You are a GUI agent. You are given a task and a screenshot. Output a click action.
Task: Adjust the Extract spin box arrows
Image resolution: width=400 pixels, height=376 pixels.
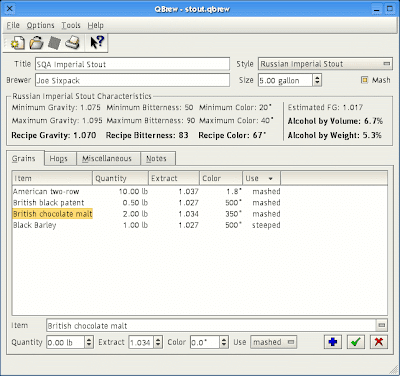(x=158, y=342)
